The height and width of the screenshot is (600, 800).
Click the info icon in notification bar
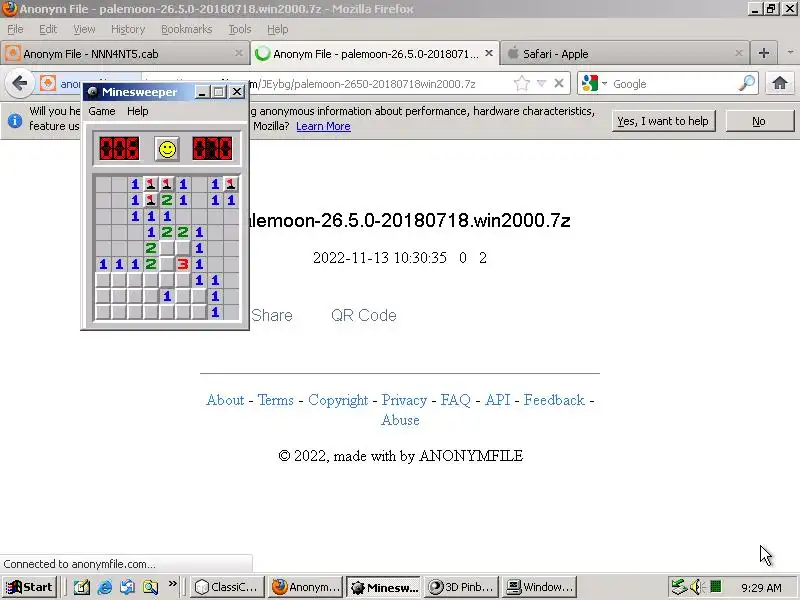(x=15, y=120)
